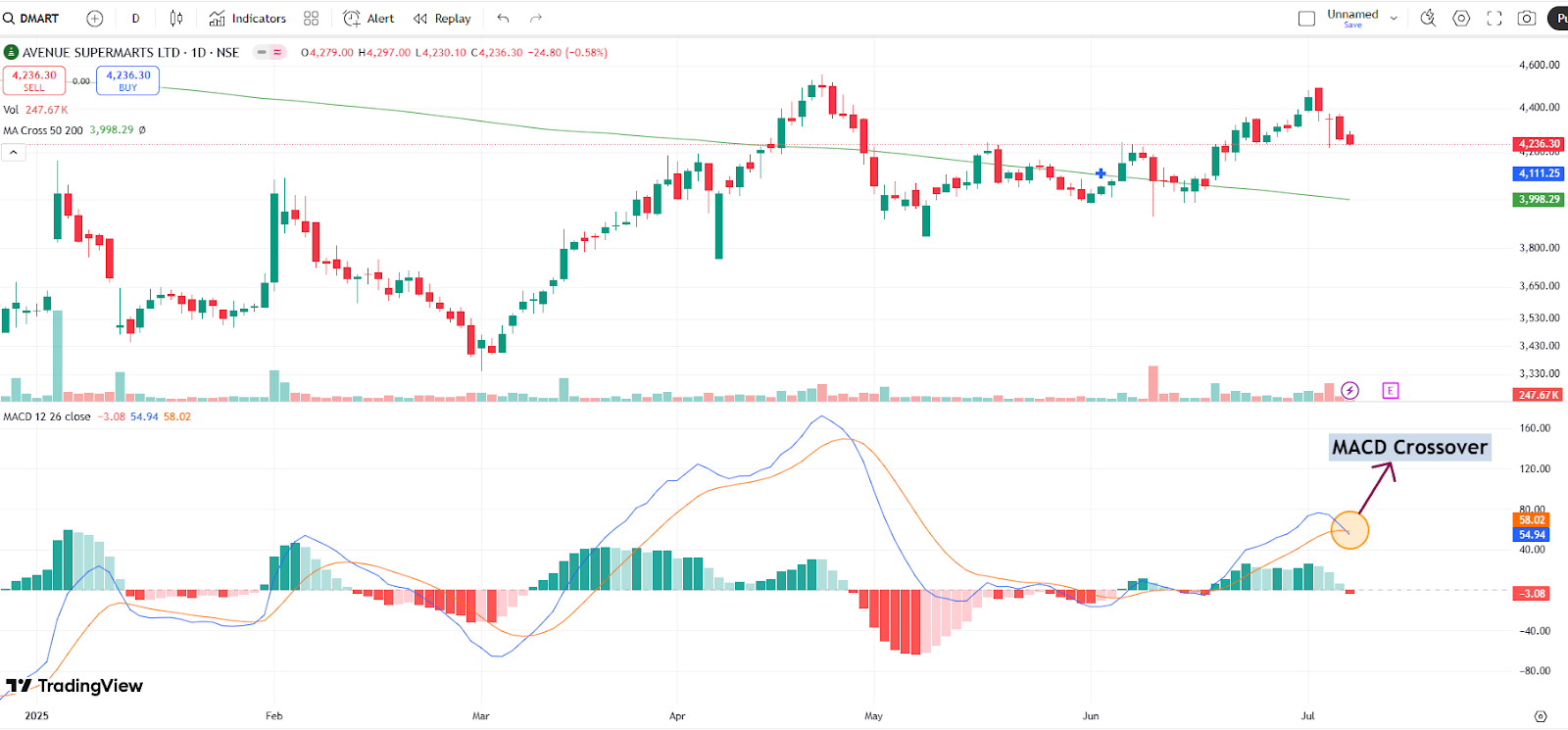The image size is (1568, 730).
Task: Open the quick search lightning icon
Action: [x=1428, y=18]
